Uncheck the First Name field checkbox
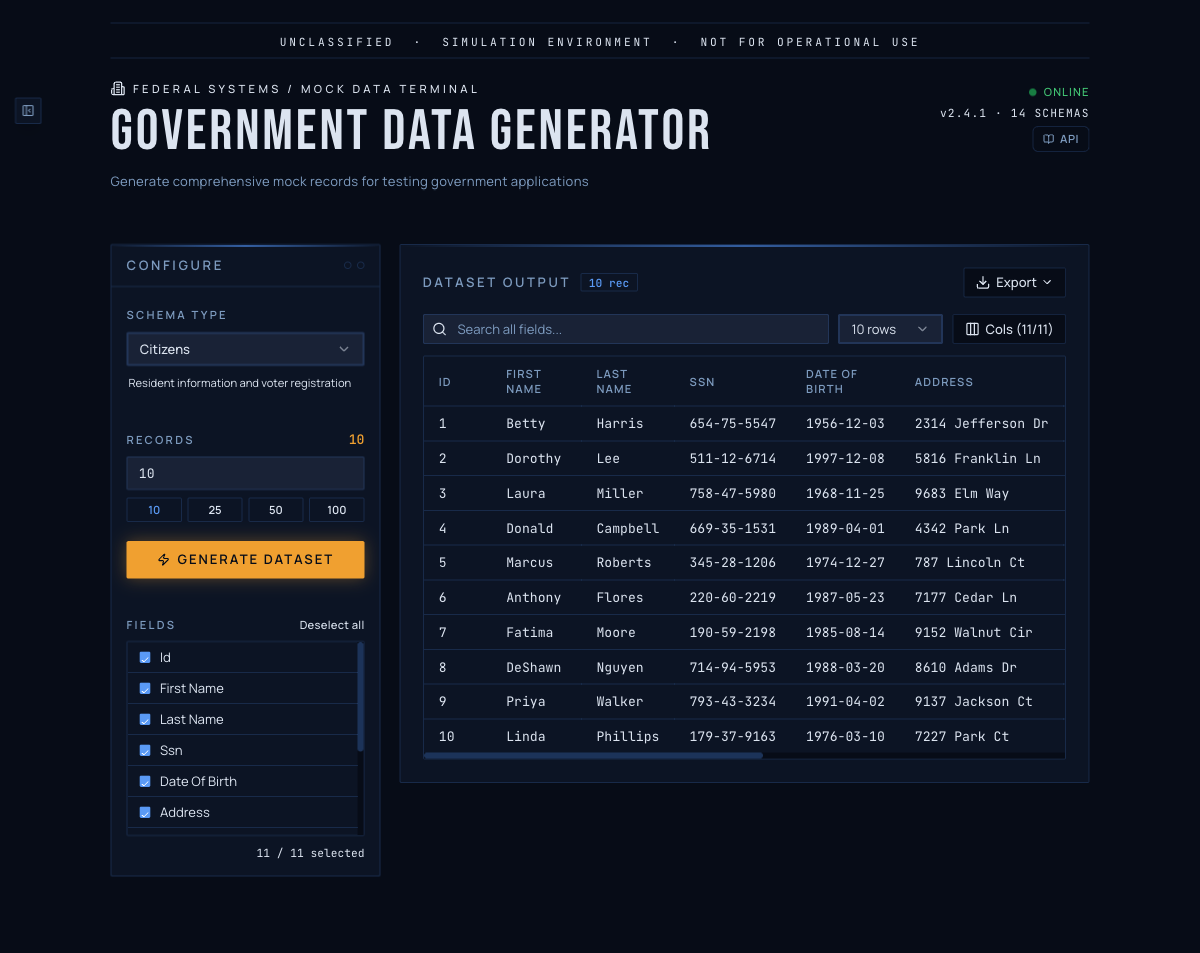This screenshot has width=1200, height=953. pos(145,688)
